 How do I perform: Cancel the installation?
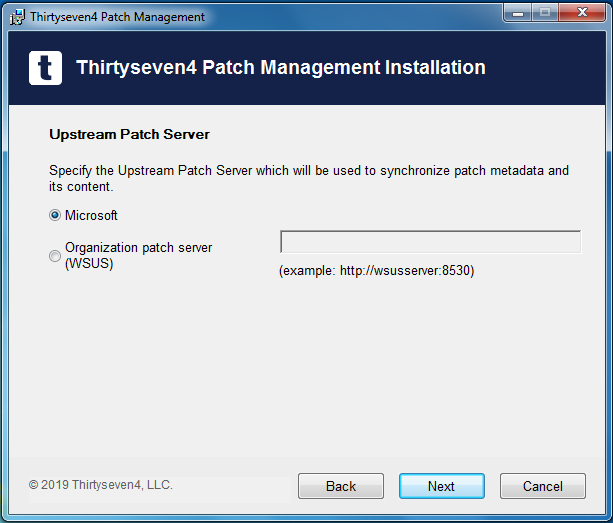(x=543, y=486)
